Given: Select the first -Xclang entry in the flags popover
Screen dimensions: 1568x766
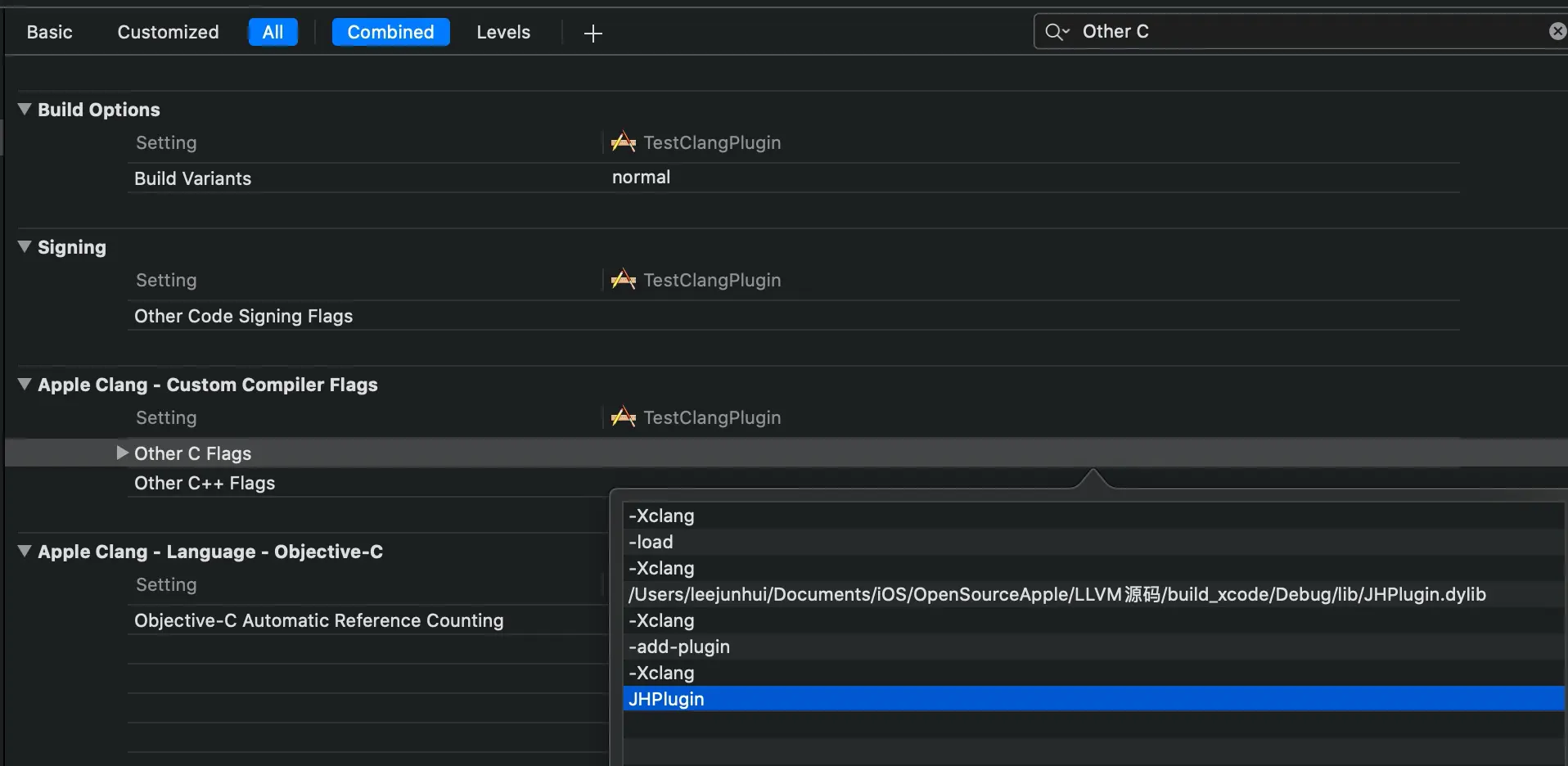Looking at the screenshot, I should click(1093, 516).
